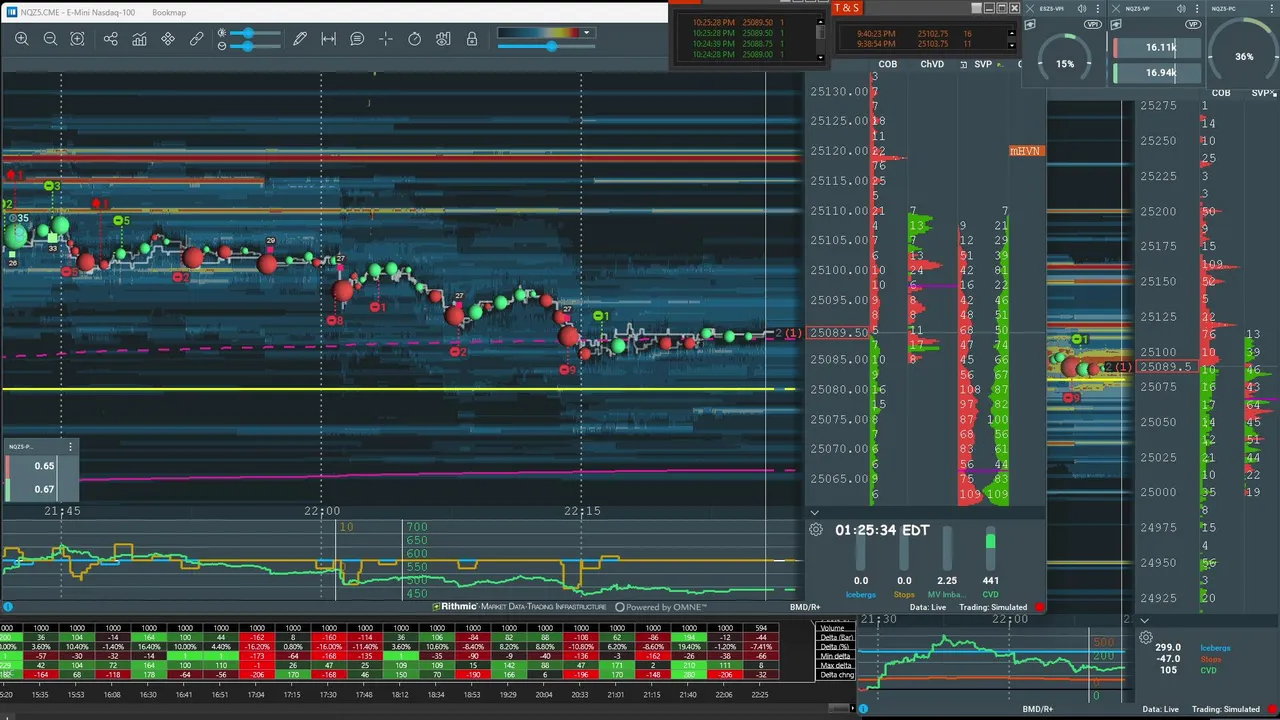Toggle the crosshair tool
The height and width of the screenshot is (720, 1280).
coord(386,39)
